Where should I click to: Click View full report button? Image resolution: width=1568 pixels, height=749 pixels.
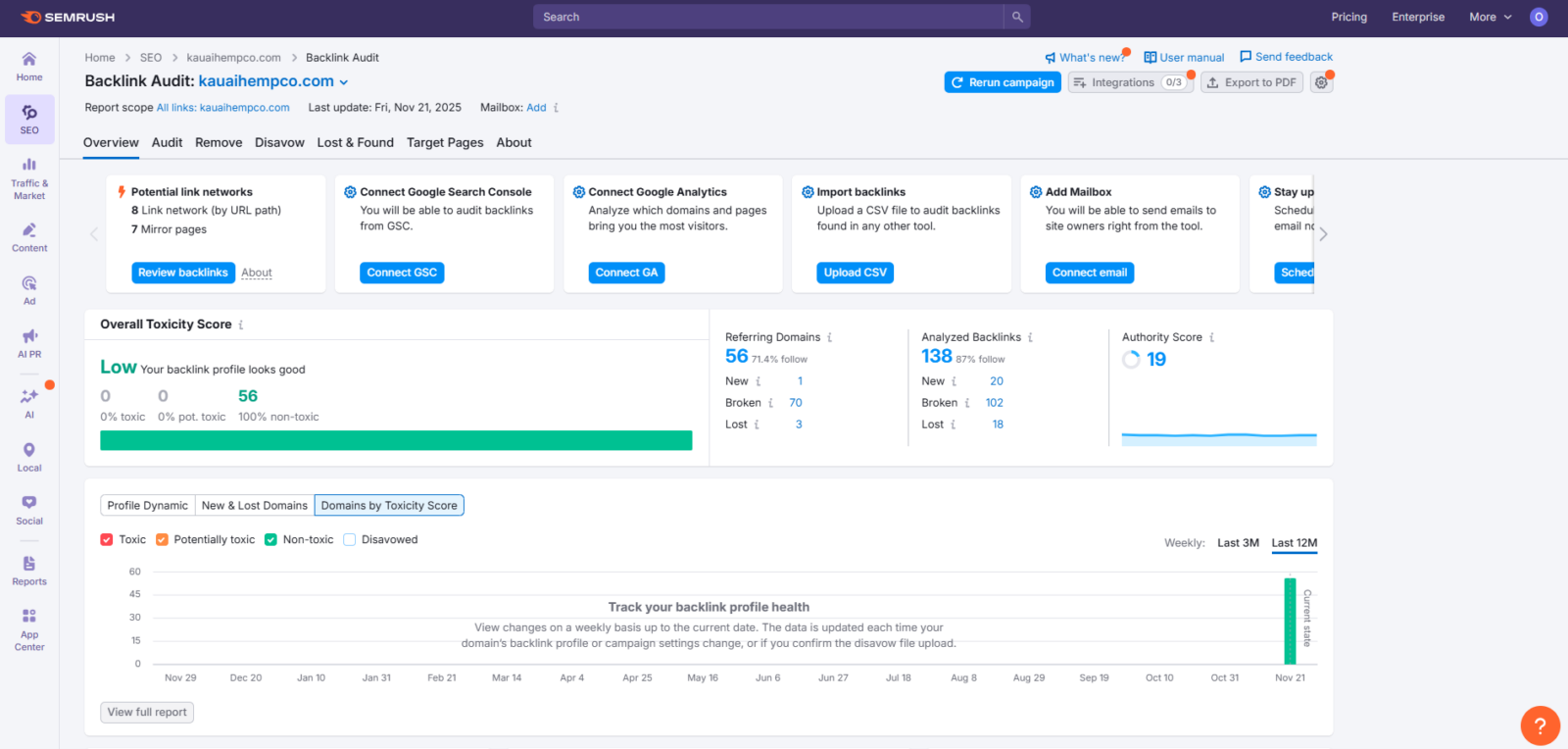(x=147, y=713)
